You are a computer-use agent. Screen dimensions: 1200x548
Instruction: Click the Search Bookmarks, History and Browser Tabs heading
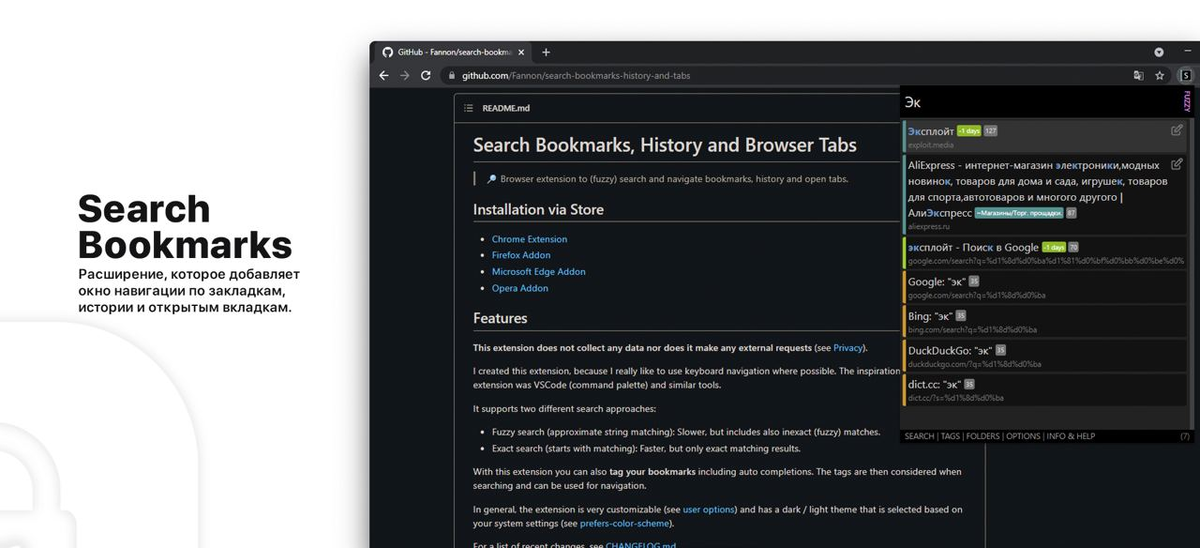pos(665,145)
